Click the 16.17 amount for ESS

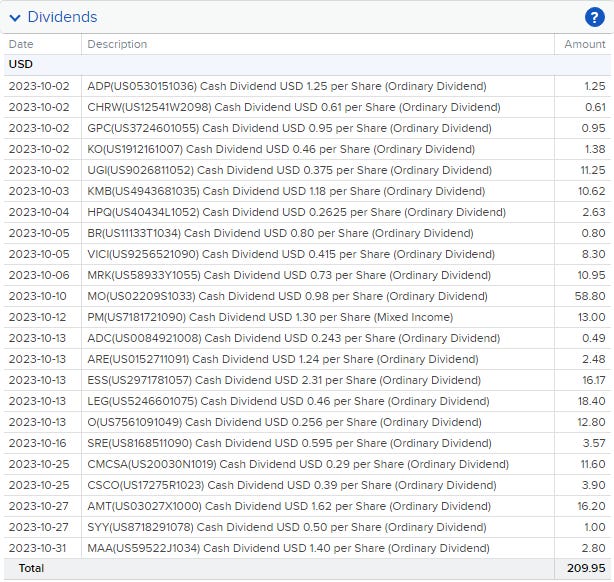[x=594, y=380]
